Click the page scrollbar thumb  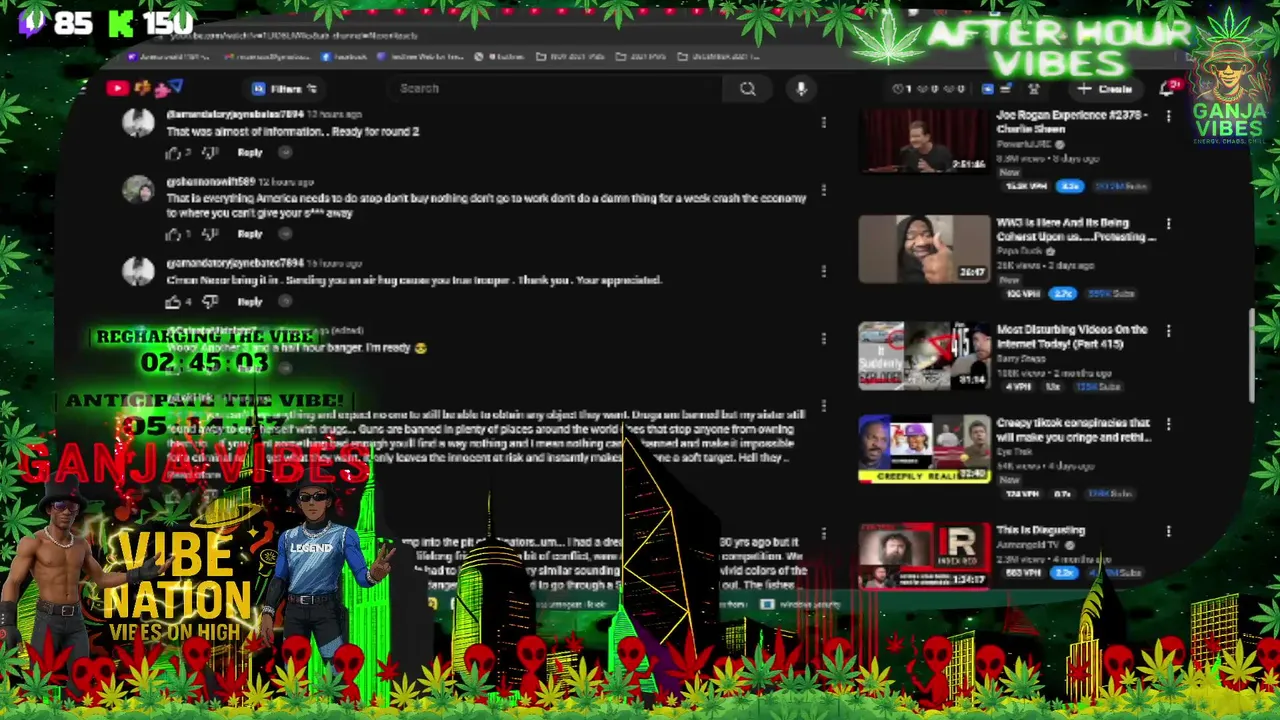[1251, 358]
